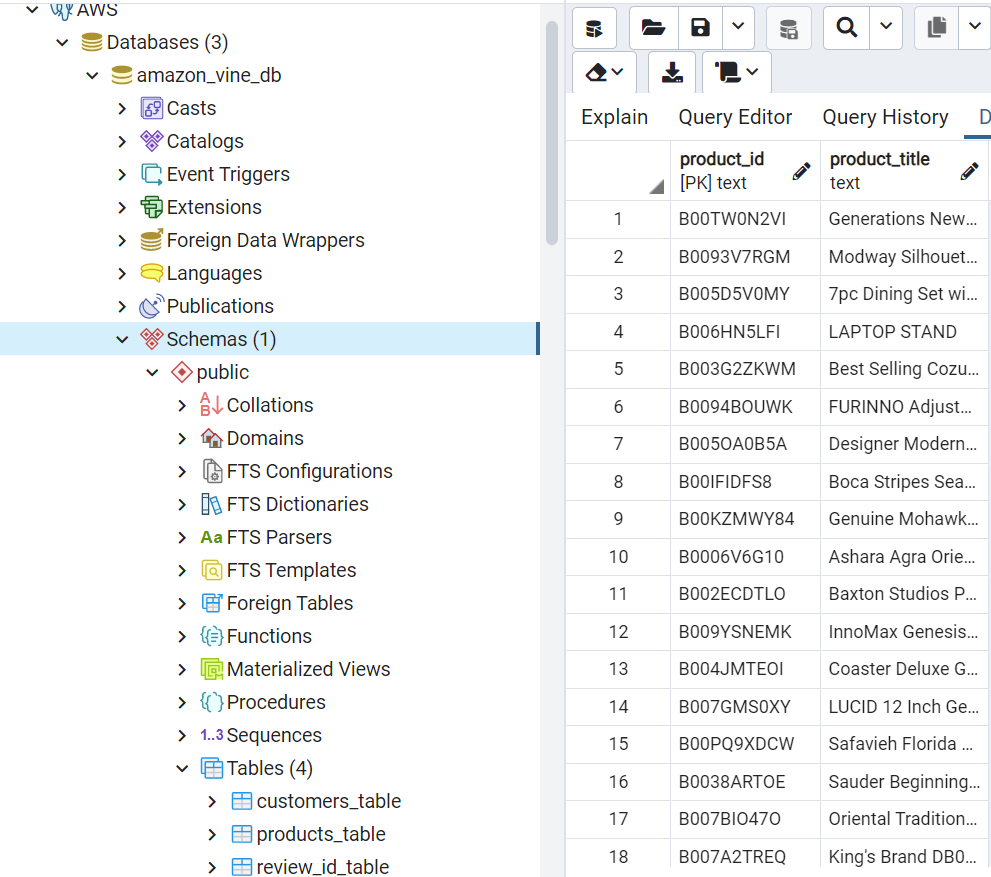Open a SQL file from disk

[x=653, y=28]
